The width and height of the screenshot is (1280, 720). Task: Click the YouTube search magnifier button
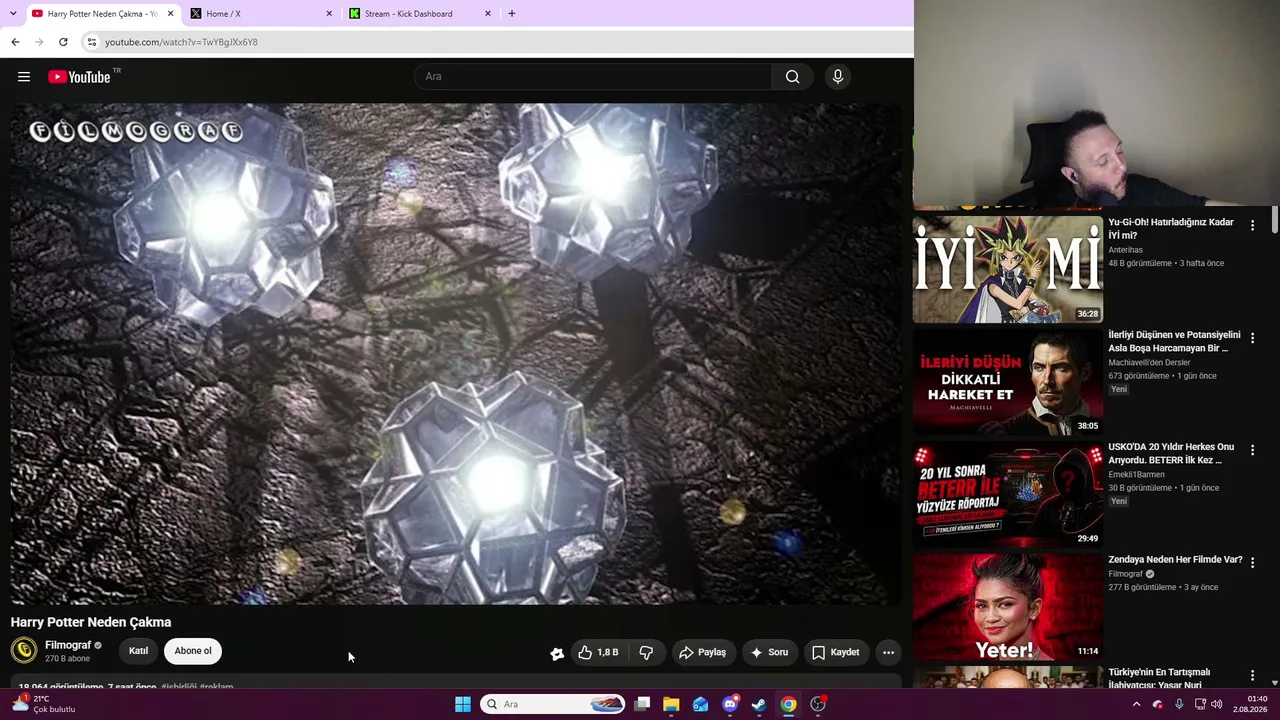click(792, 77)
